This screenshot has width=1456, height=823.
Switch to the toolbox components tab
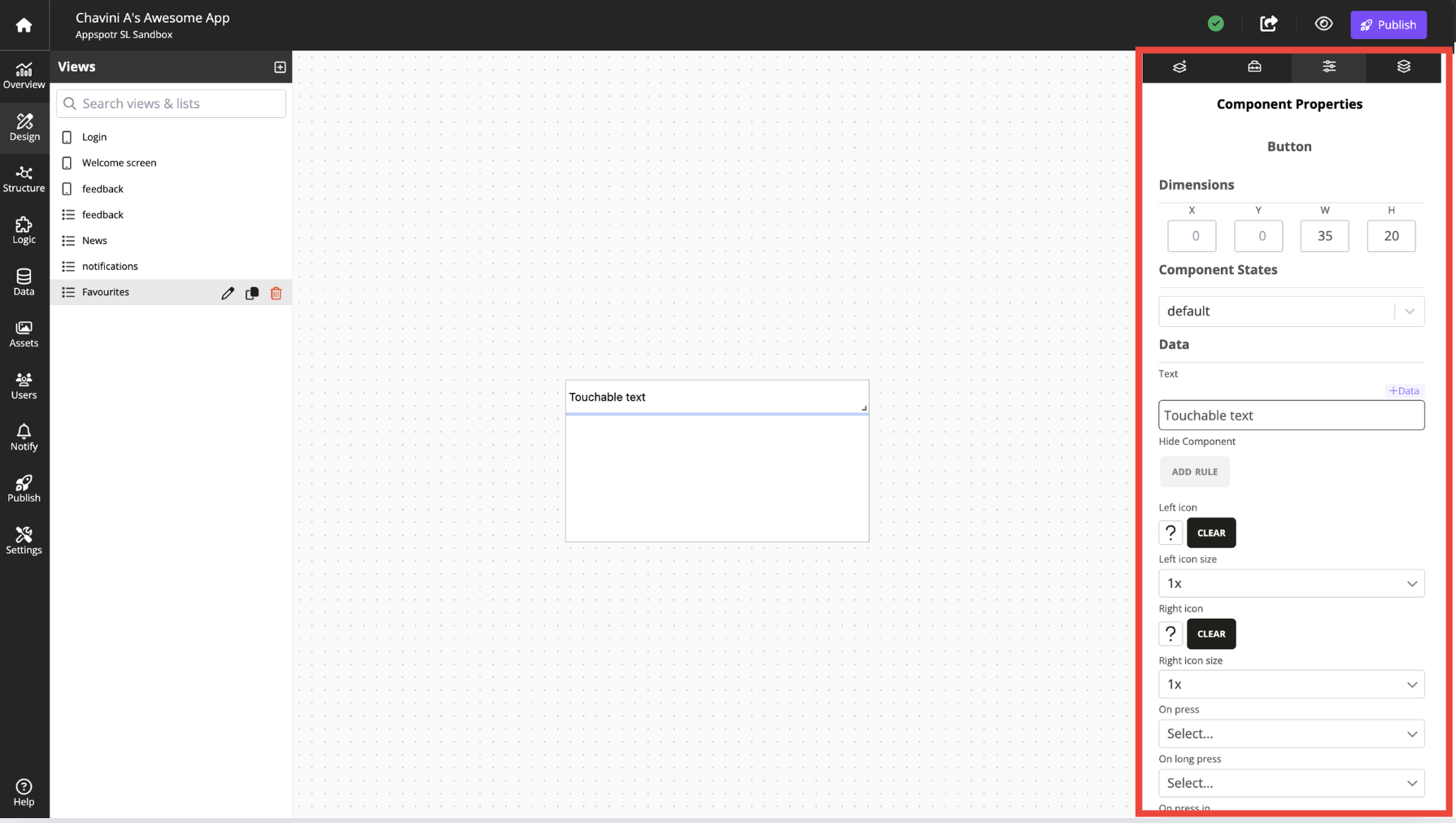coord(1254,67)
